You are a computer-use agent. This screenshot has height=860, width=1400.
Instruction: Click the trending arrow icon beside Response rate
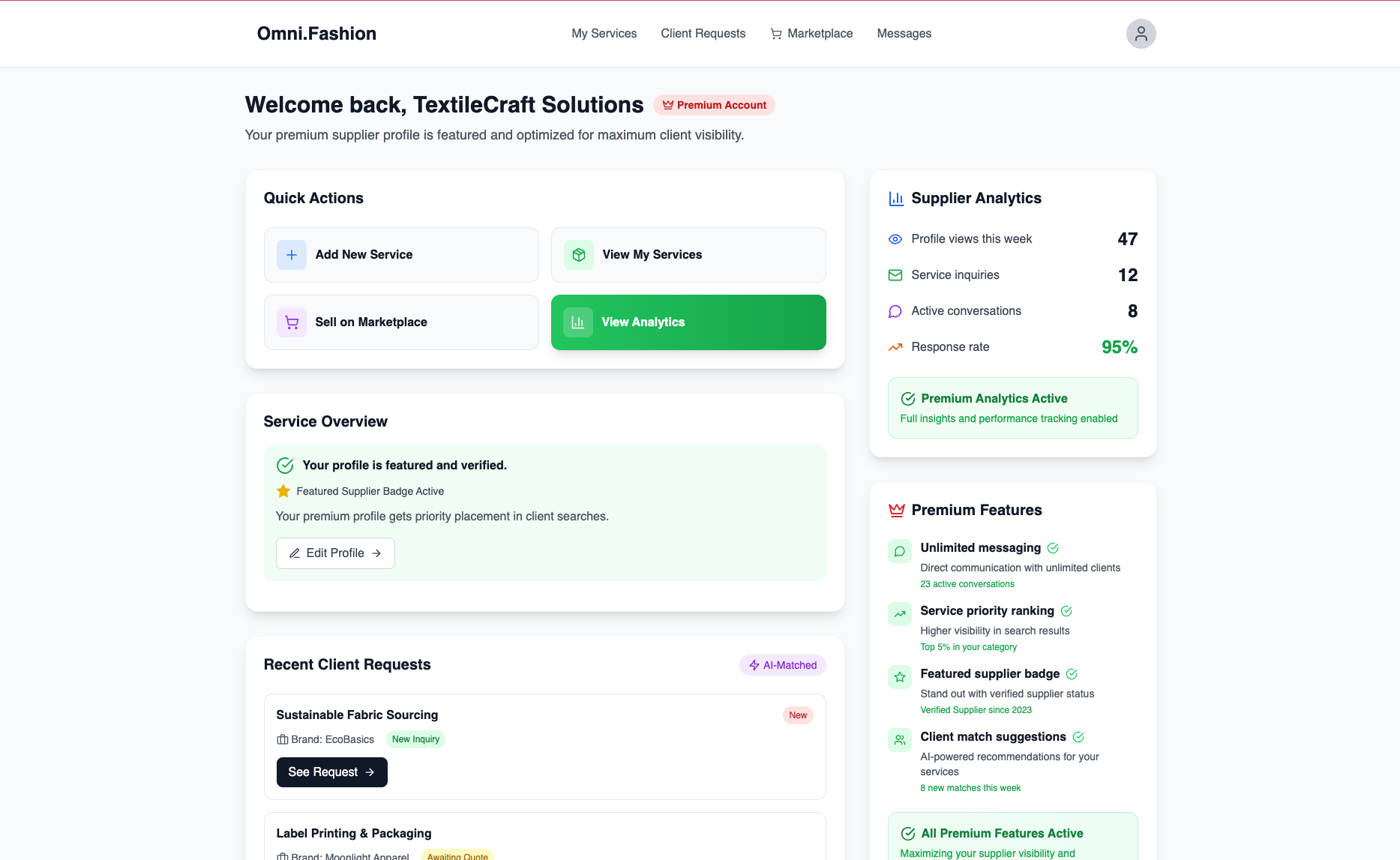(895, 347)
